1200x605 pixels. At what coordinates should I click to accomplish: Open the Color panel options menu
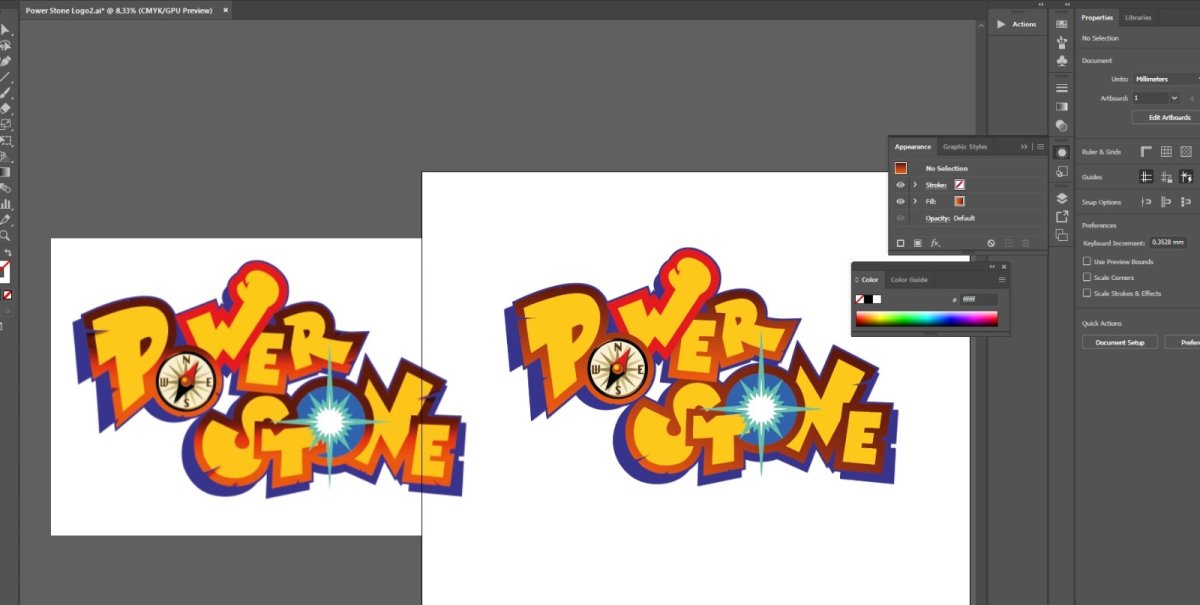[1002, 280]
